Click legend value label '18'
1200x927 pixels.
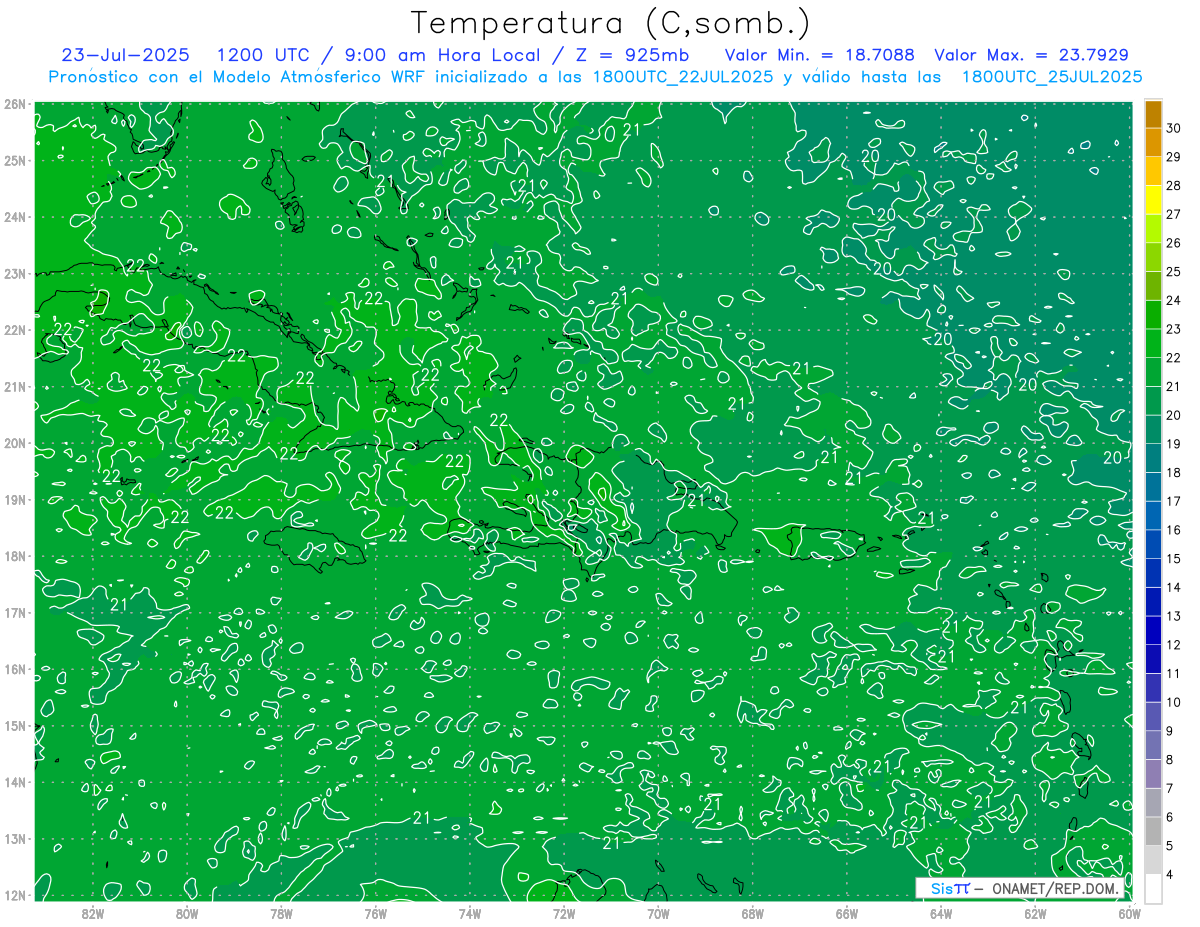click(x=1174, y=472)
